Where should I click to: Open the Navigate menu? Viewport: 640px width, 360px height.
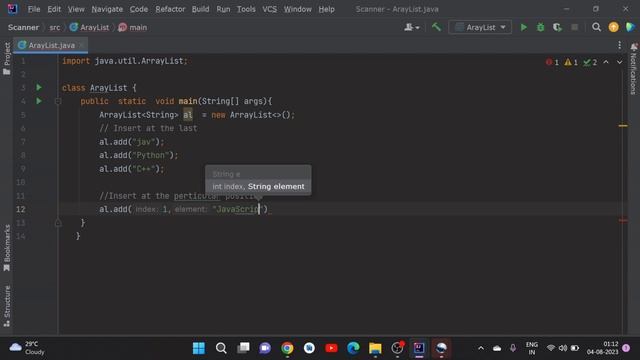pos(107,9)
